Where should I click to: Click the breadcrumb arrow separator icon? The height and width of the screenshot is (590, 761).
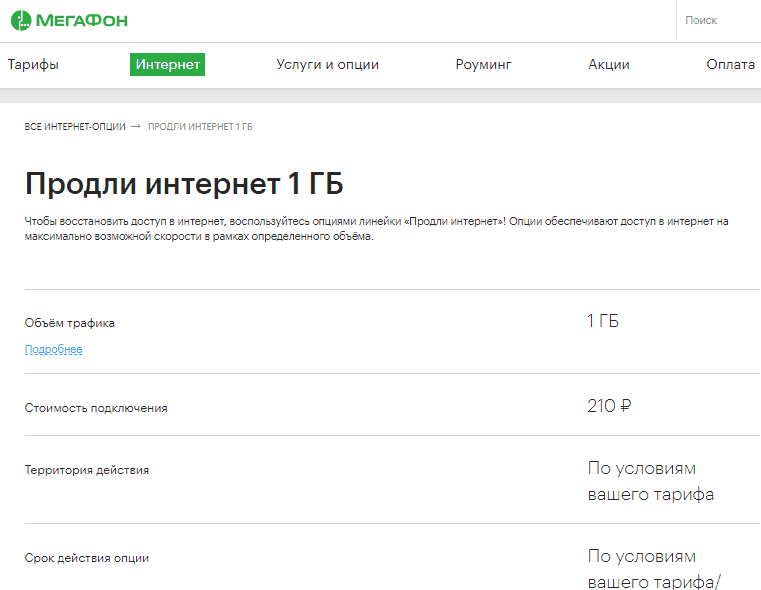click(x=136, y=127)
